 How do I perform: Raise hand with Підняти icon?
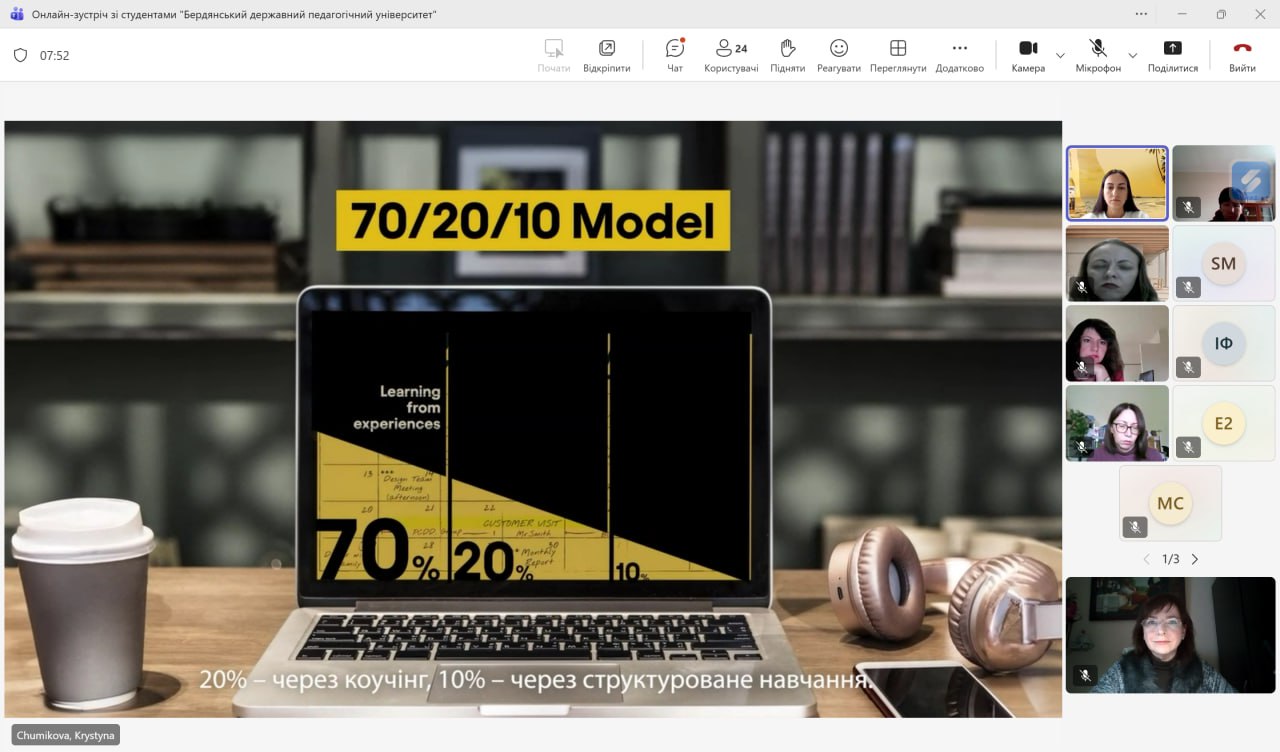pyautogui.click(x=787, y=55)
